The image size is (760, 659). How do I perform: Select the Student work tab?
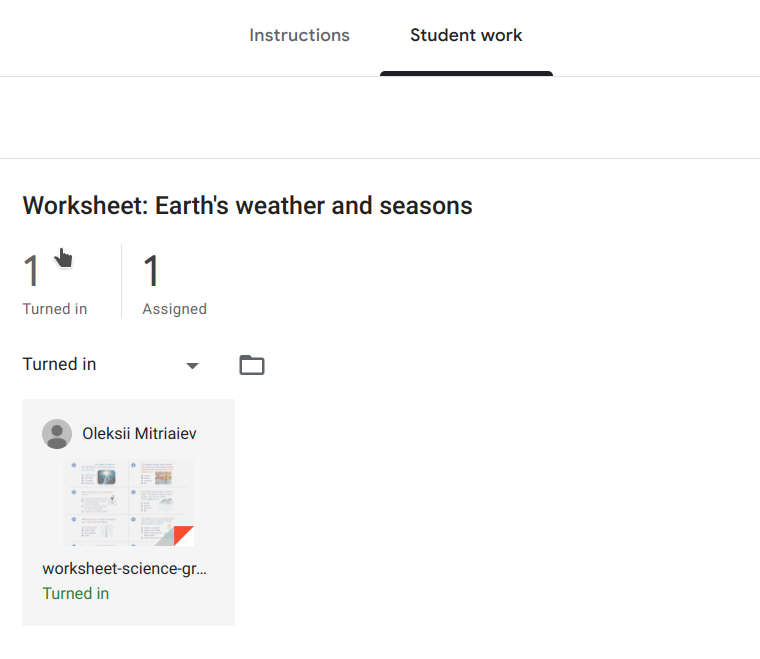466,35
